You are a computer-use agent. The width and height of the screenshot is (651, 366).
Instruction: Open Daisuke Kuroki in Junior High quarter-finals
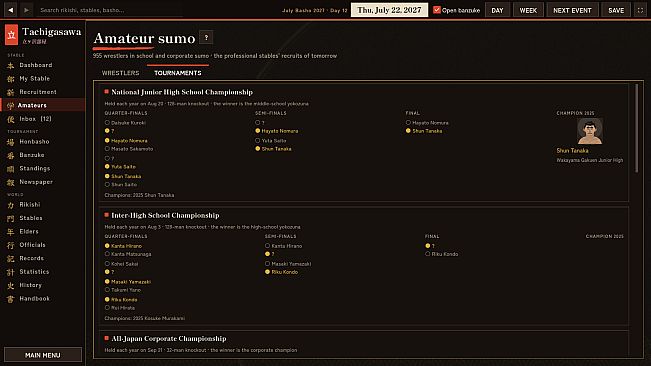coord(128,123)
